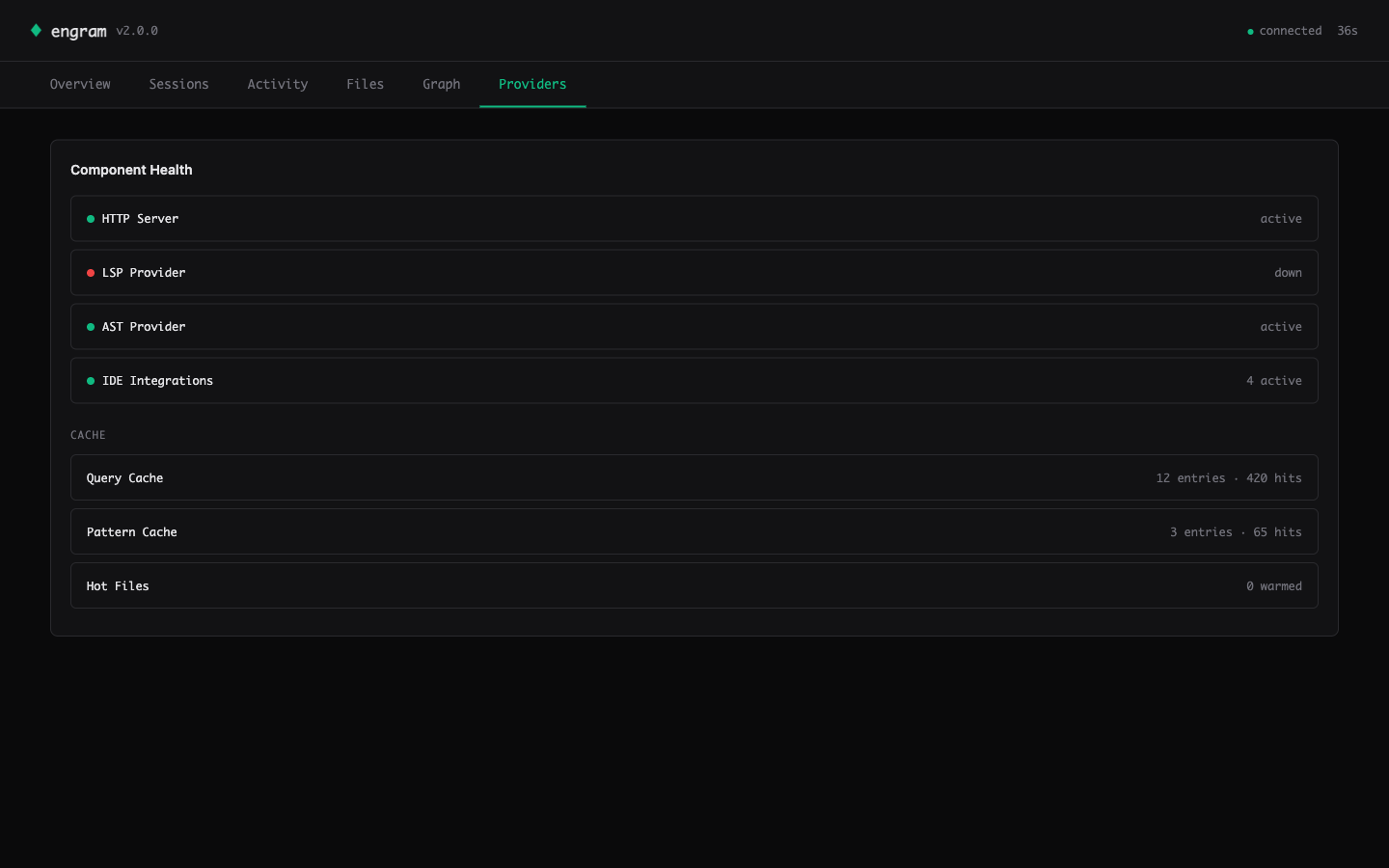Expand the Pattern Cache entry

pyautogui.click(x=694, y=531)
